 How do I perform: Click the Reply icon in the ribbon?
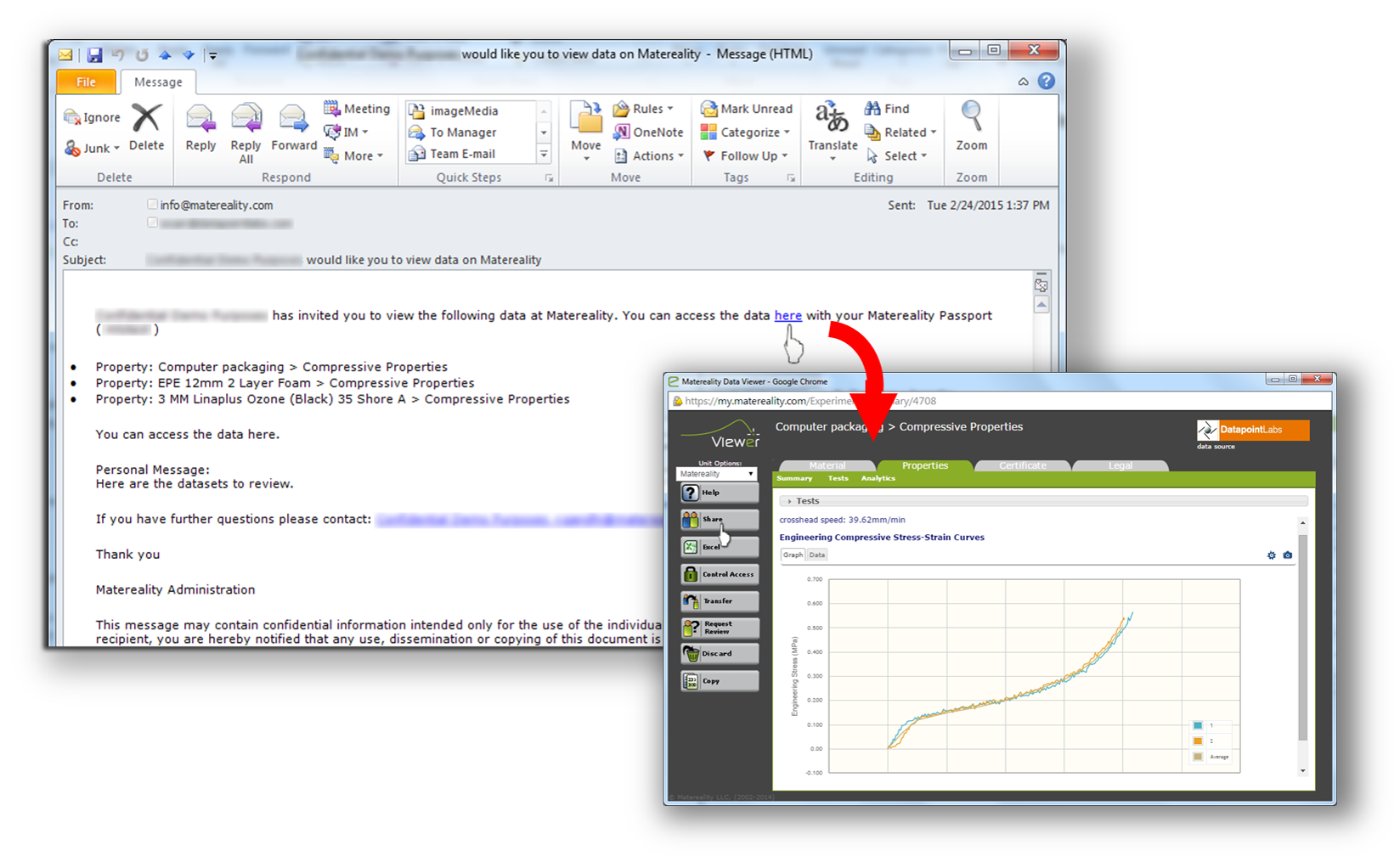click(x=200, y=120)
